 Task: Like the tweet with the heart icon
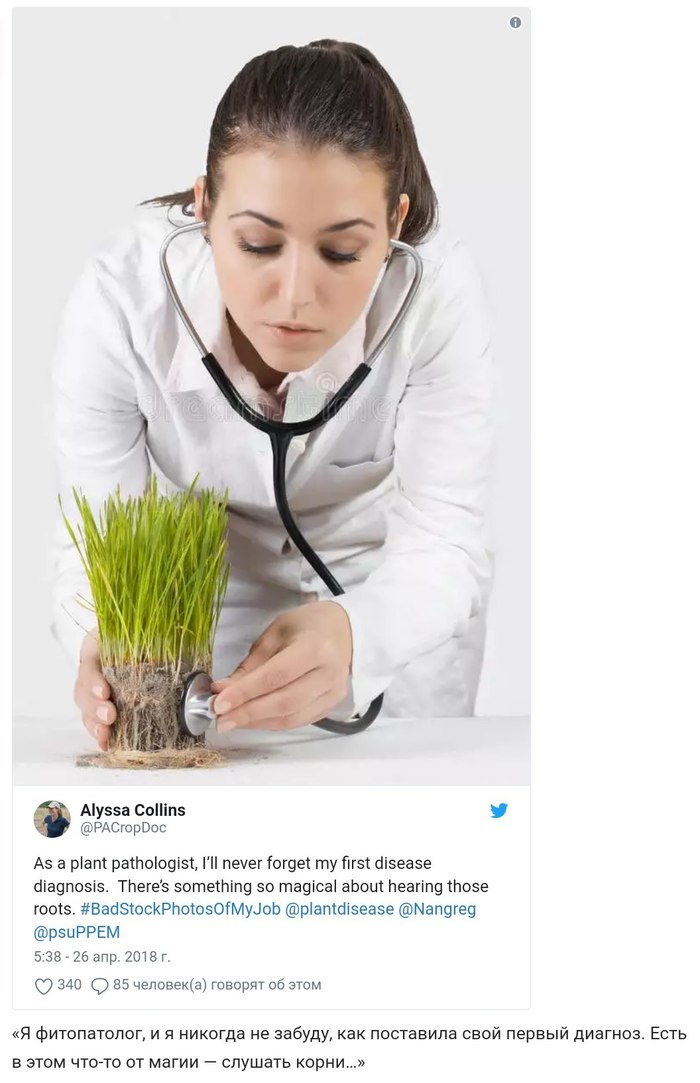[44, 986]
